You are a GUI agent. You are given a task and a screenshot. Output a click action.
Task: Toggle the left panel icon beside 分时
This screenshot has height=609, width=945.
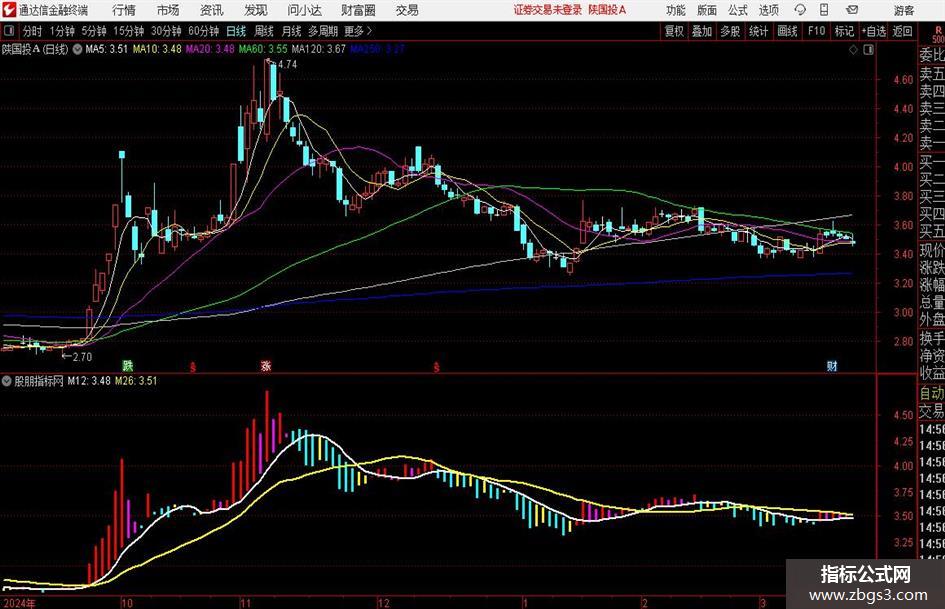(x=8, y=31)
